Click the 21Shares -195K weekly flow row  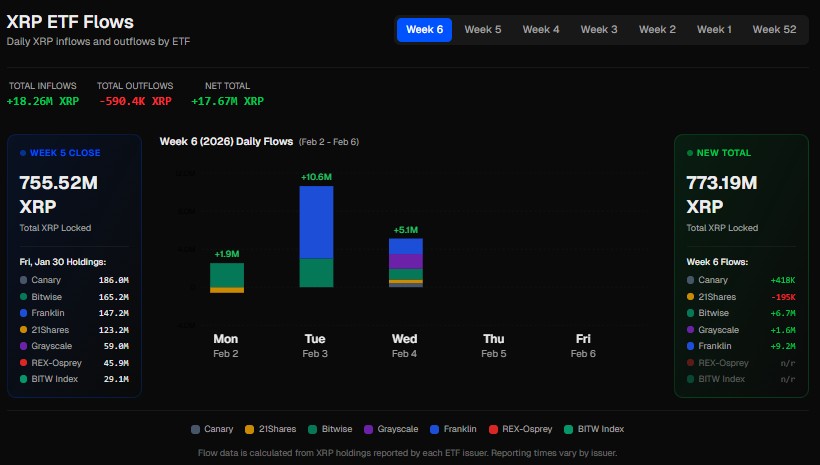coord(741,297)
